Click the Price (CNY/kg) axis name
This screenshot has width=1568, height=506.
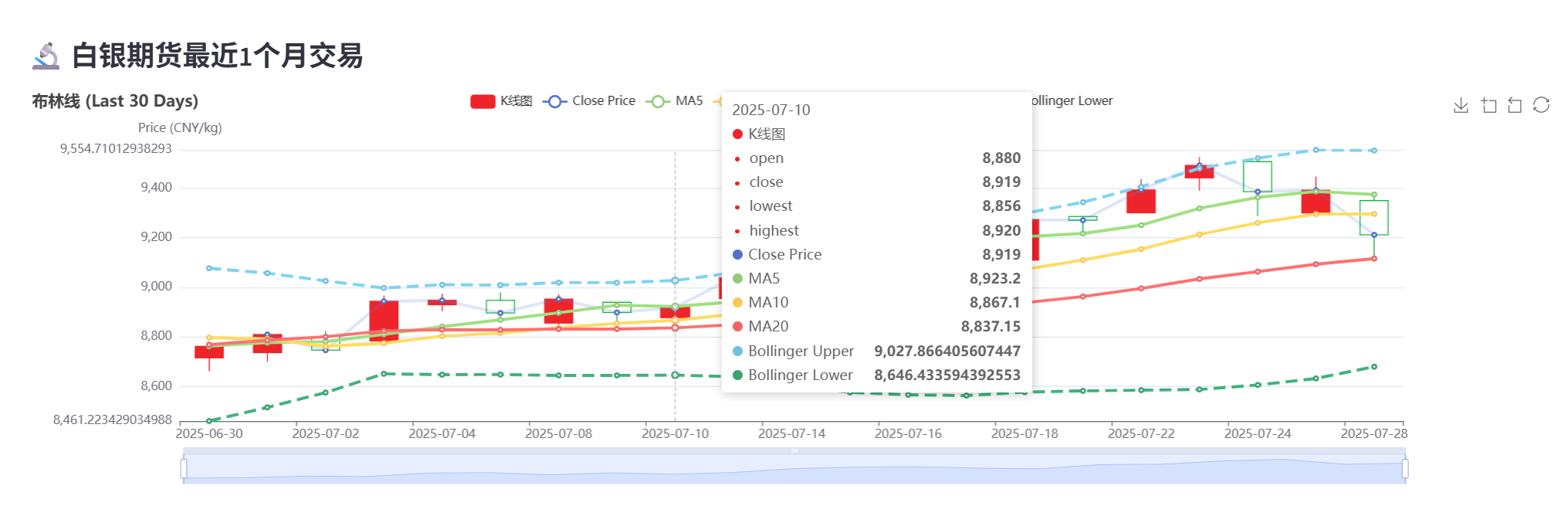pyautogui.click(x=180, y=128)
